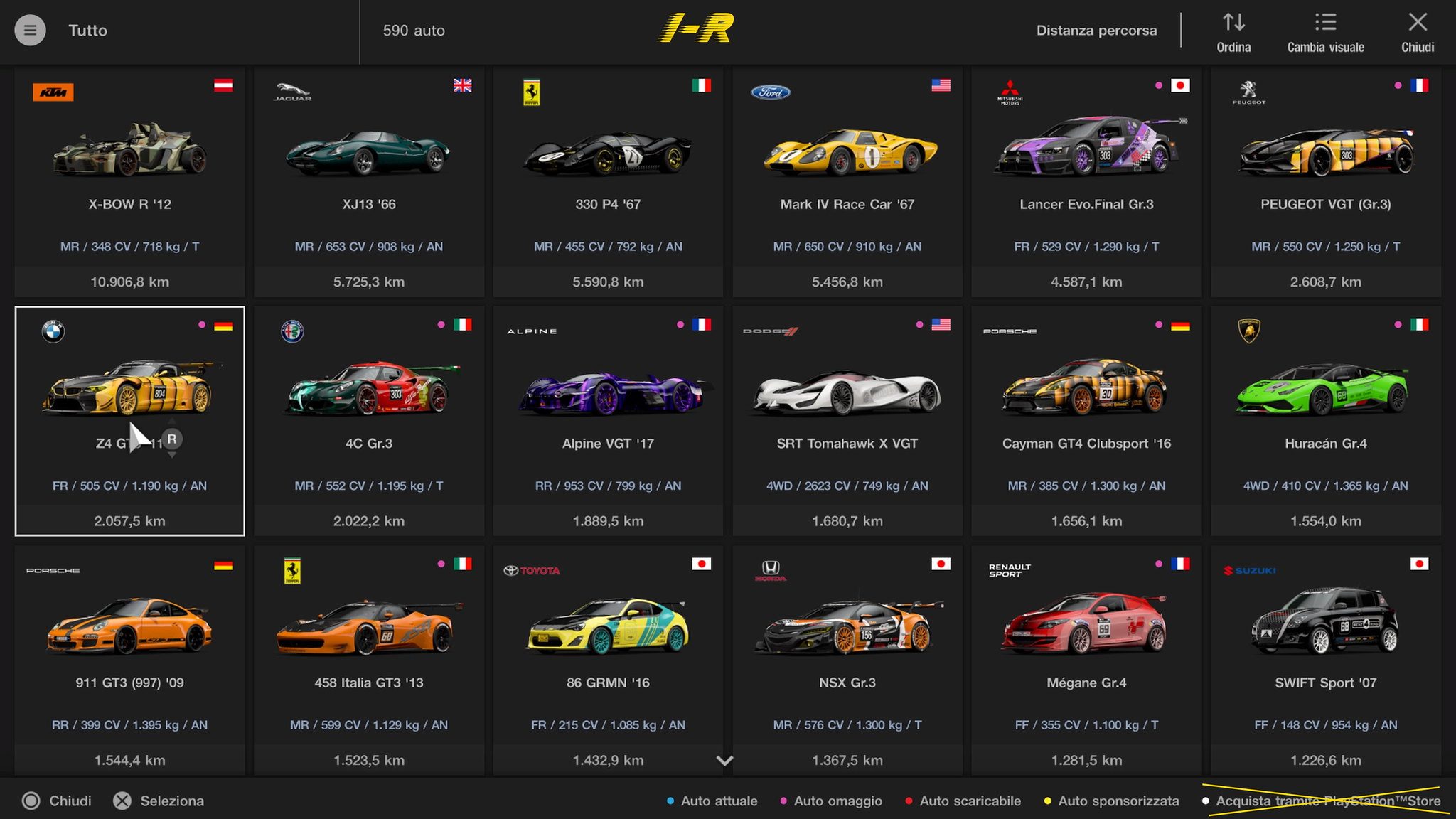Click the 2.057,5 km distance value

tap(129, 521)
